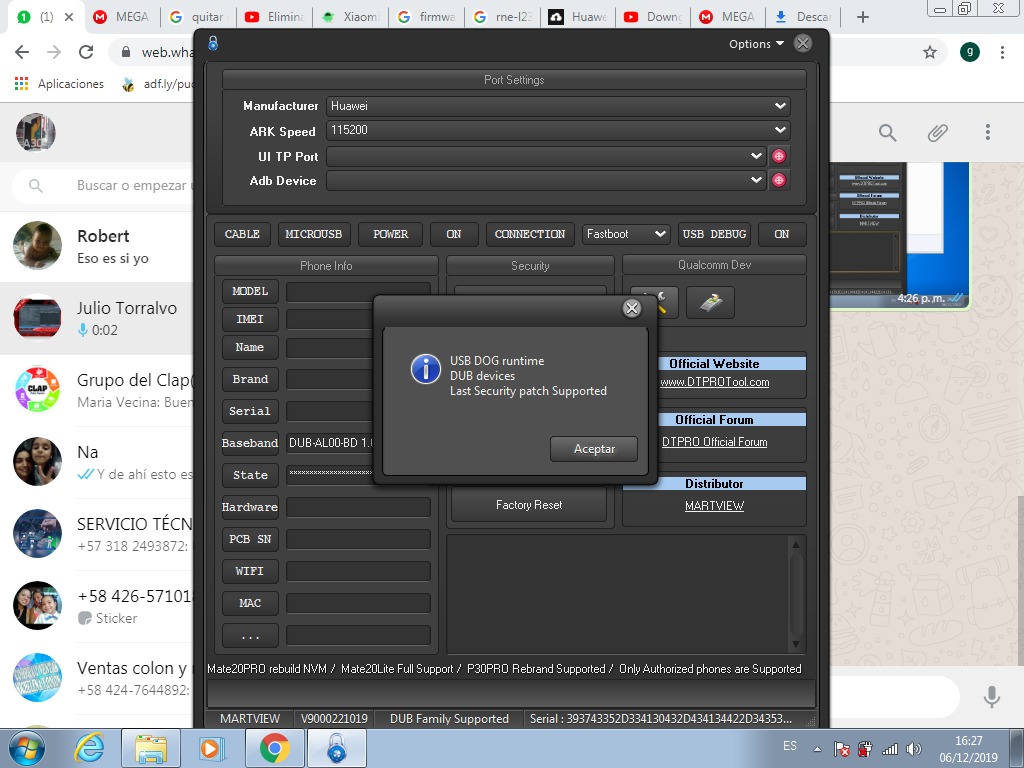
Task: Click the MICROUSB button
Action: 313,234
